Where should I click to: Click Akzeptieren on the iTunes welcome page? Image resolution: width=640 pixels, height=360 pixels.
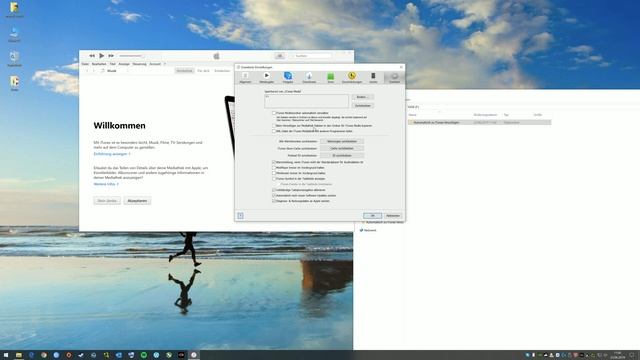(x=137, y=200)
